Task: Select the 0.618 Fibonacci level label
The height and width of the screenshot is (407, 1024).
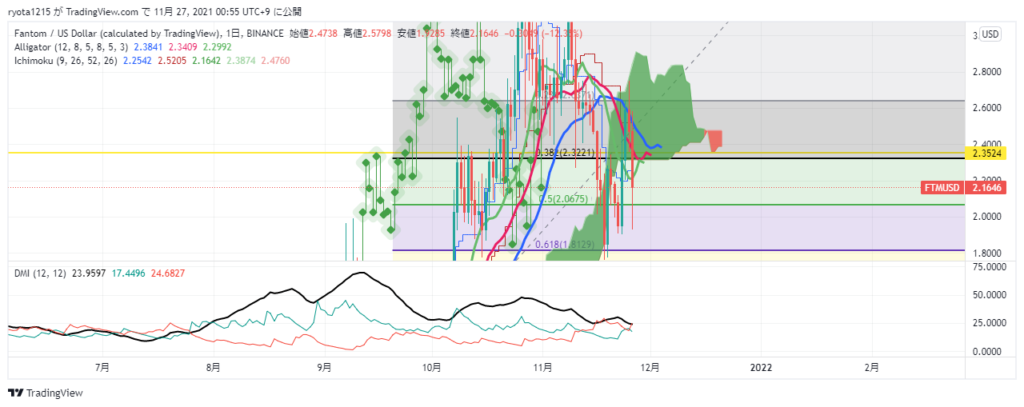Action: [567, 245]
